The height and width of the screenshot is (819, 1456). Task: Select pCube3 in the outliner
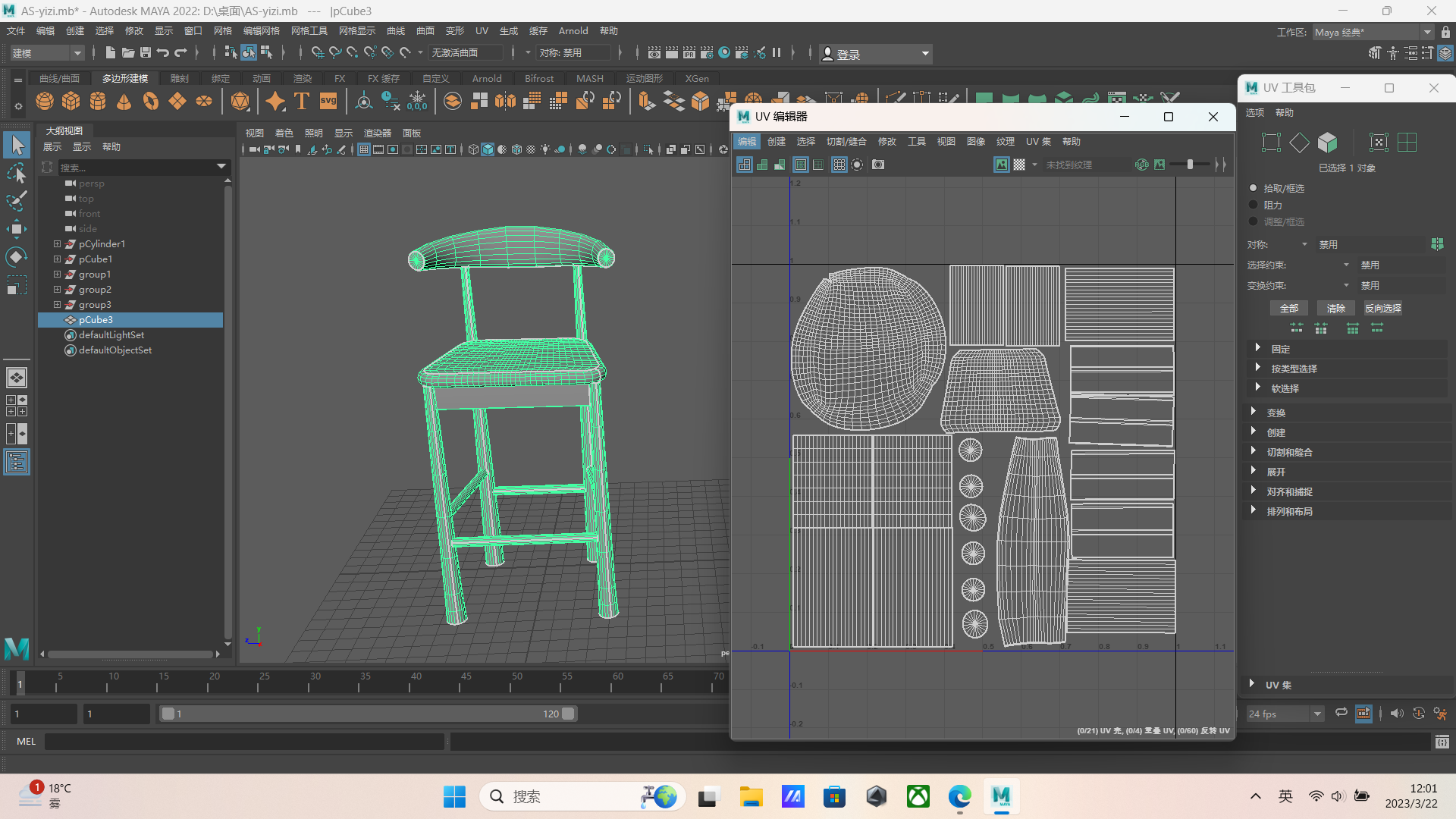(96, 319)
